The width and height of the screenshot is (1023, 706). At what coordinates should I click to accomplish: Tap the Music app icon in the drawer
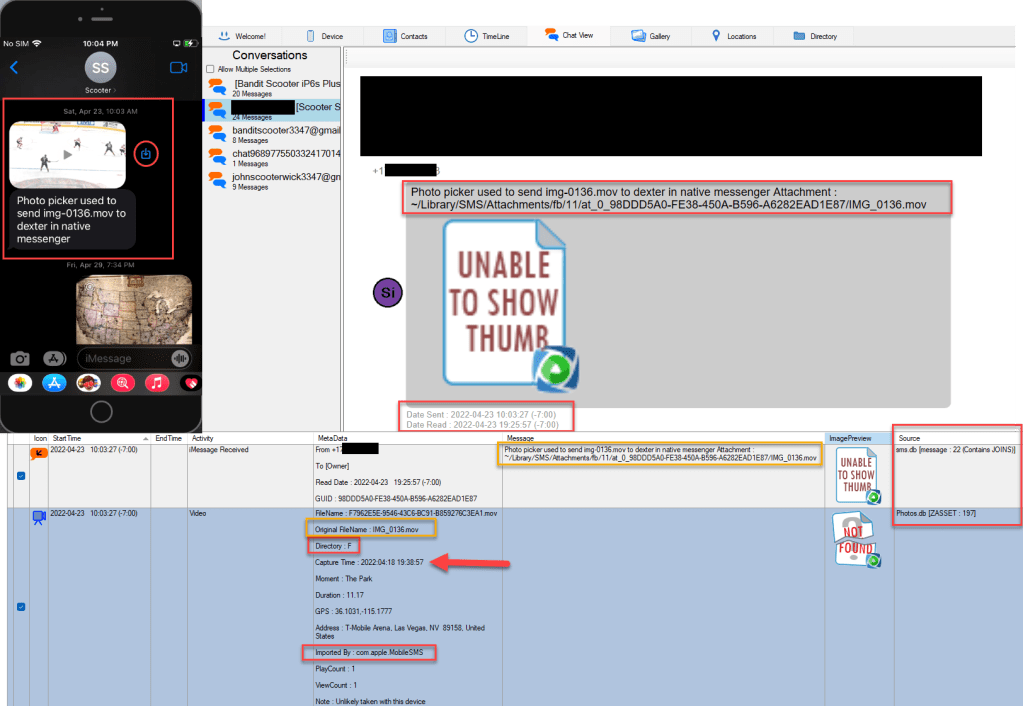[x=157, y=382]
